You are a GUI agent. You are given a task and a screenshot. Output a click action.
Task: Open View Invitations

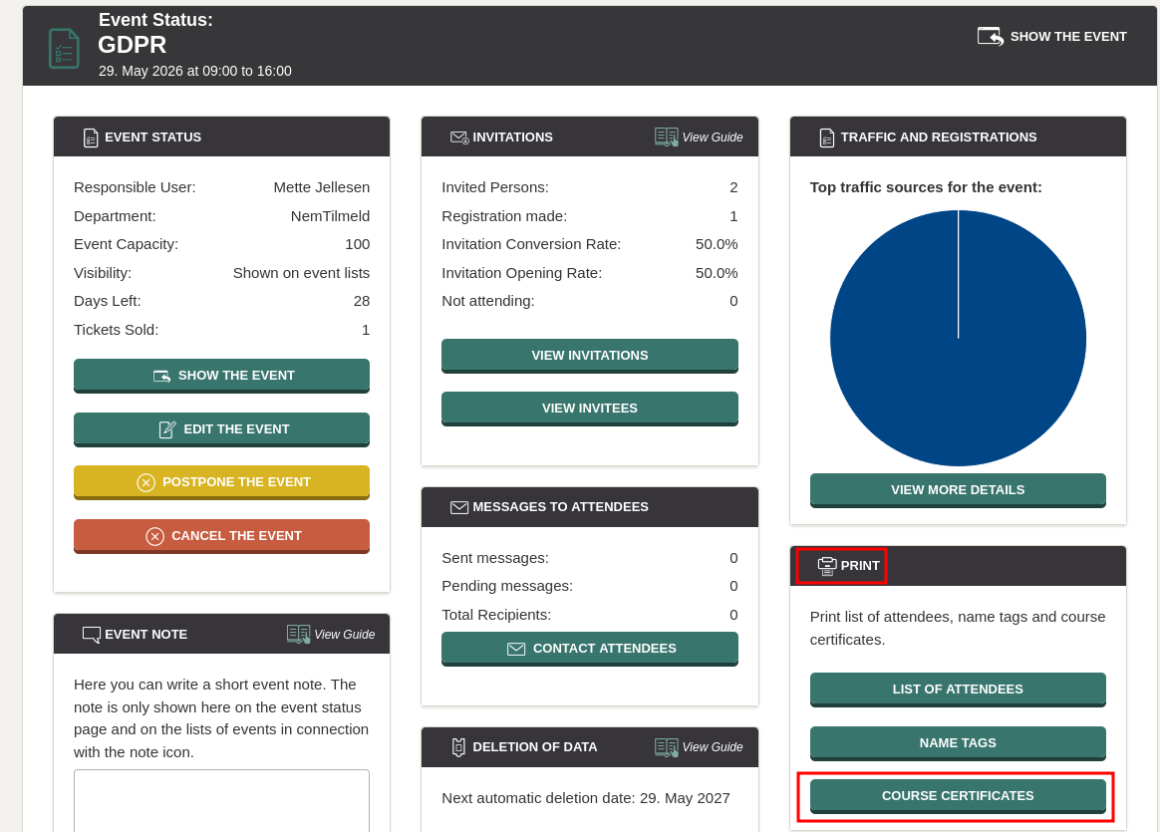click(x=590, y=356)
